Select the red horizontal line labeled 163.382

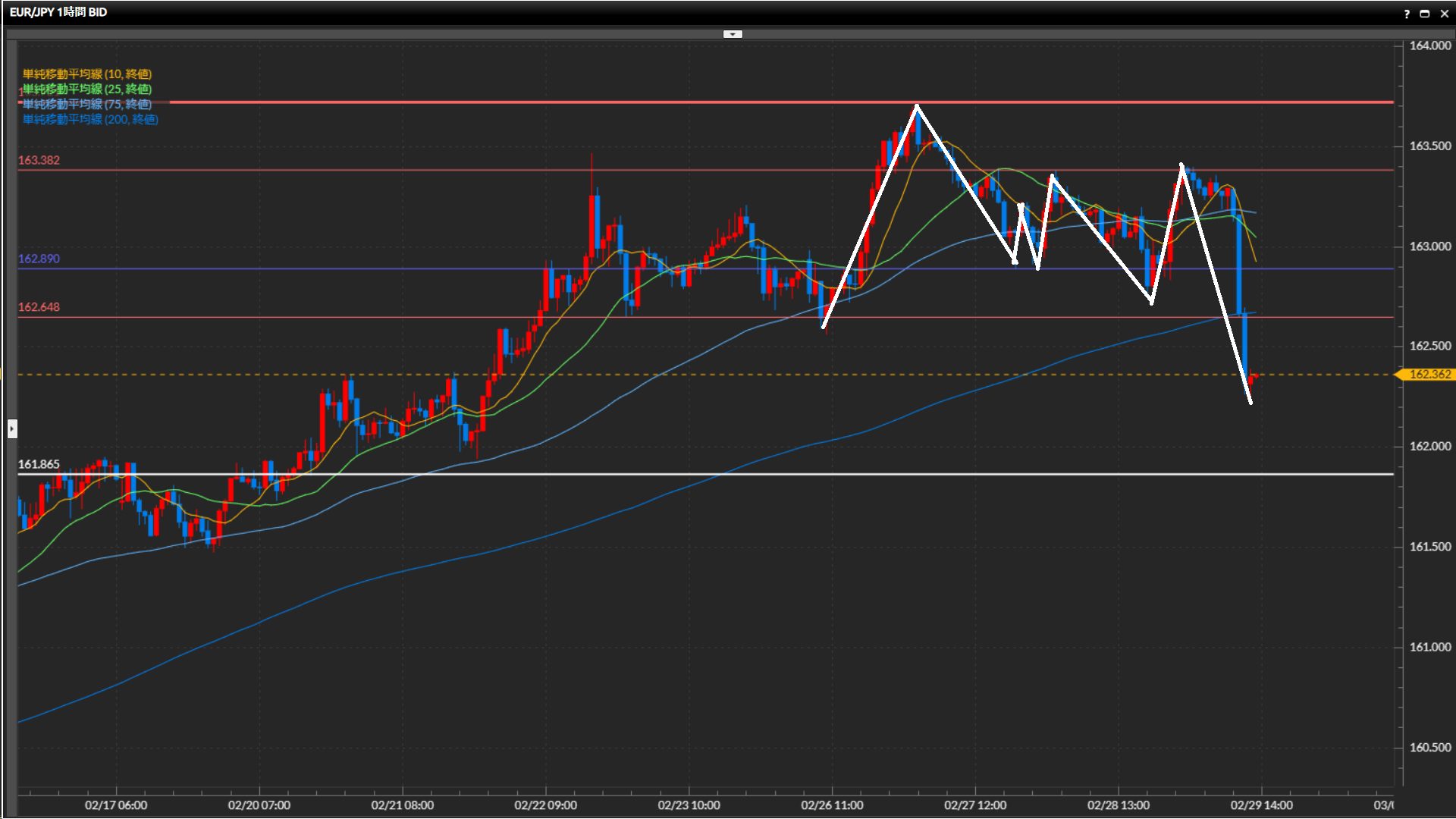coord(303,170)
